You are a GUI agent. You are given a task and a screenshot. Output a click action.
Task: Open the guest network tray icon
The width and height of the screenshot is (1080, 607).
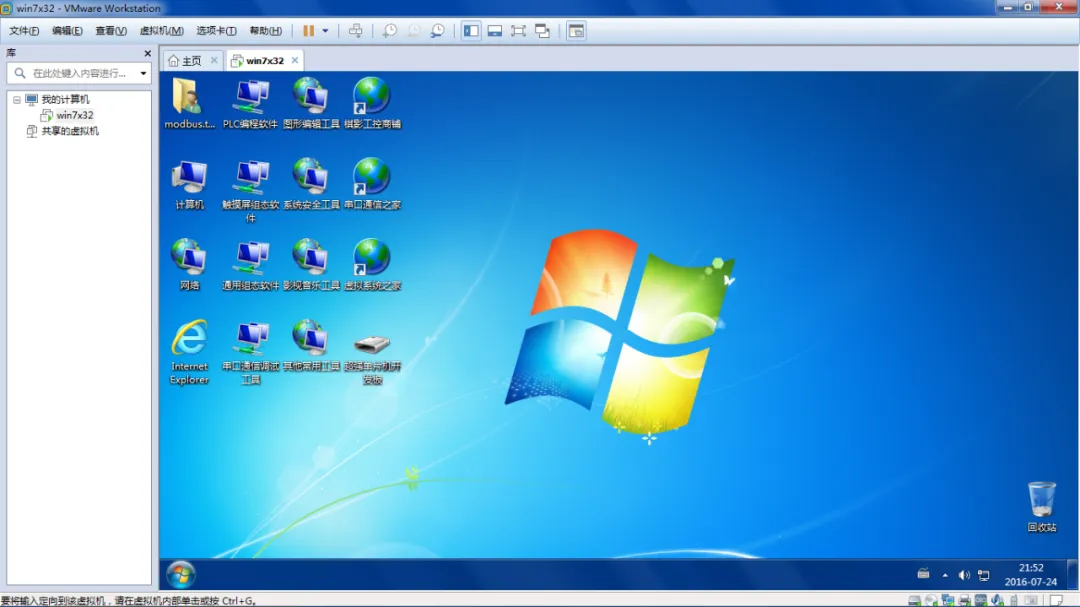(x=984, y=575)
